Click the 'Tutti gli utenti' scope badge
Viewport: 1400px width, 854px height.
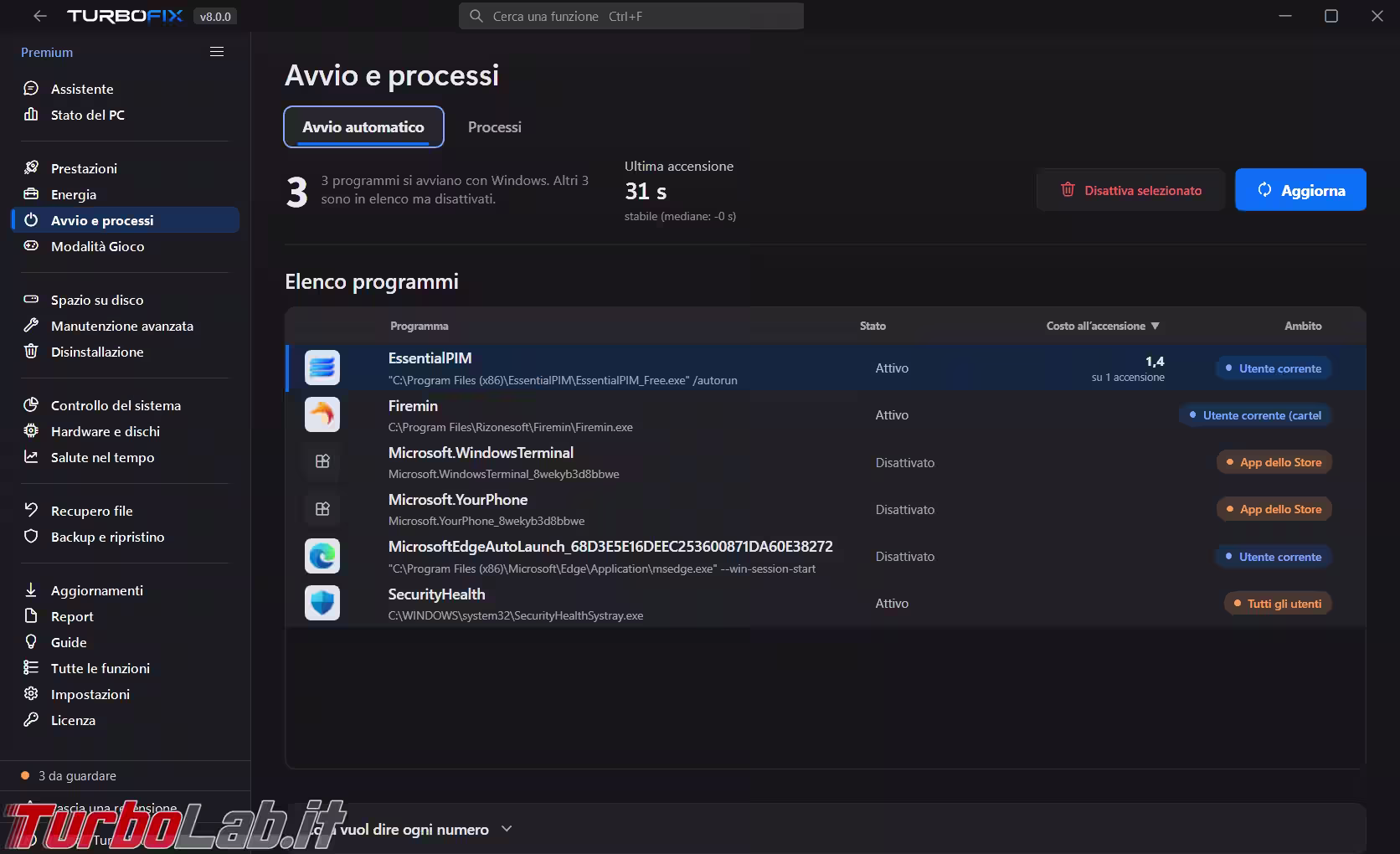(1277, 604)
